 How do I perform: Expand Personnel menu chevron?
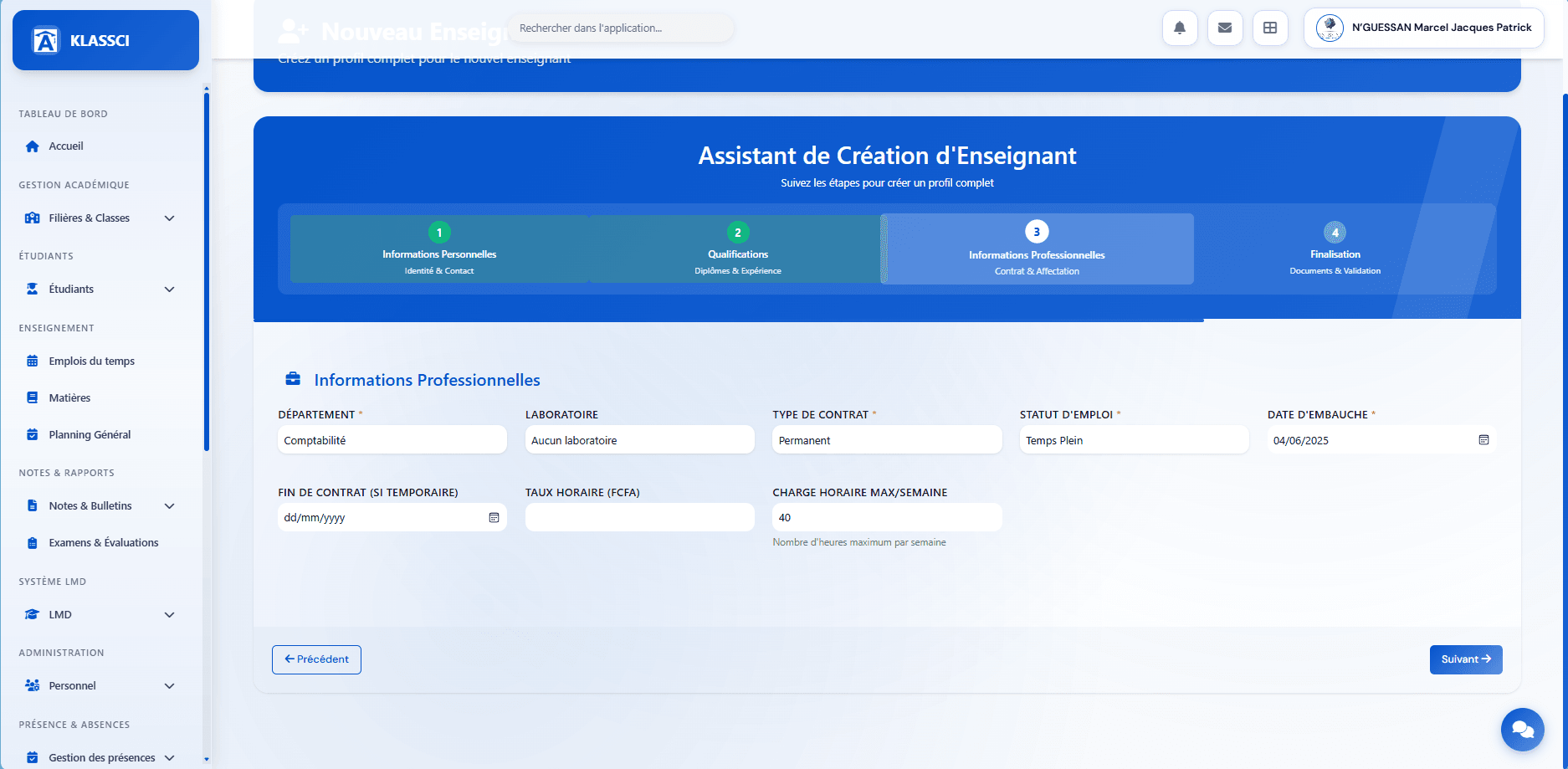pos(170,686)
